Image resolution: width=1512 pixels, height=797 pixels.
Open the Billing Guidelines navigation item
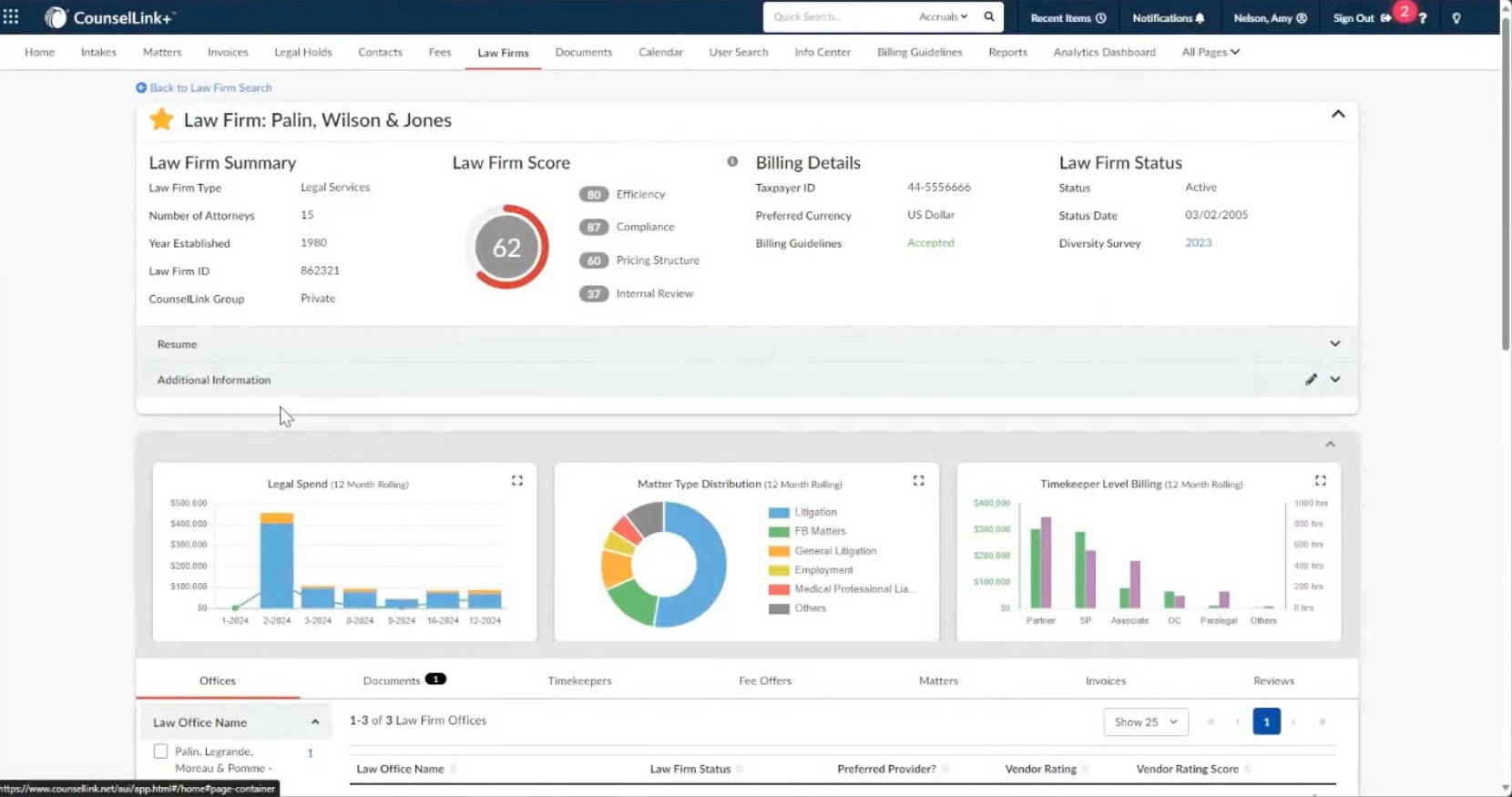coord(920,52)
